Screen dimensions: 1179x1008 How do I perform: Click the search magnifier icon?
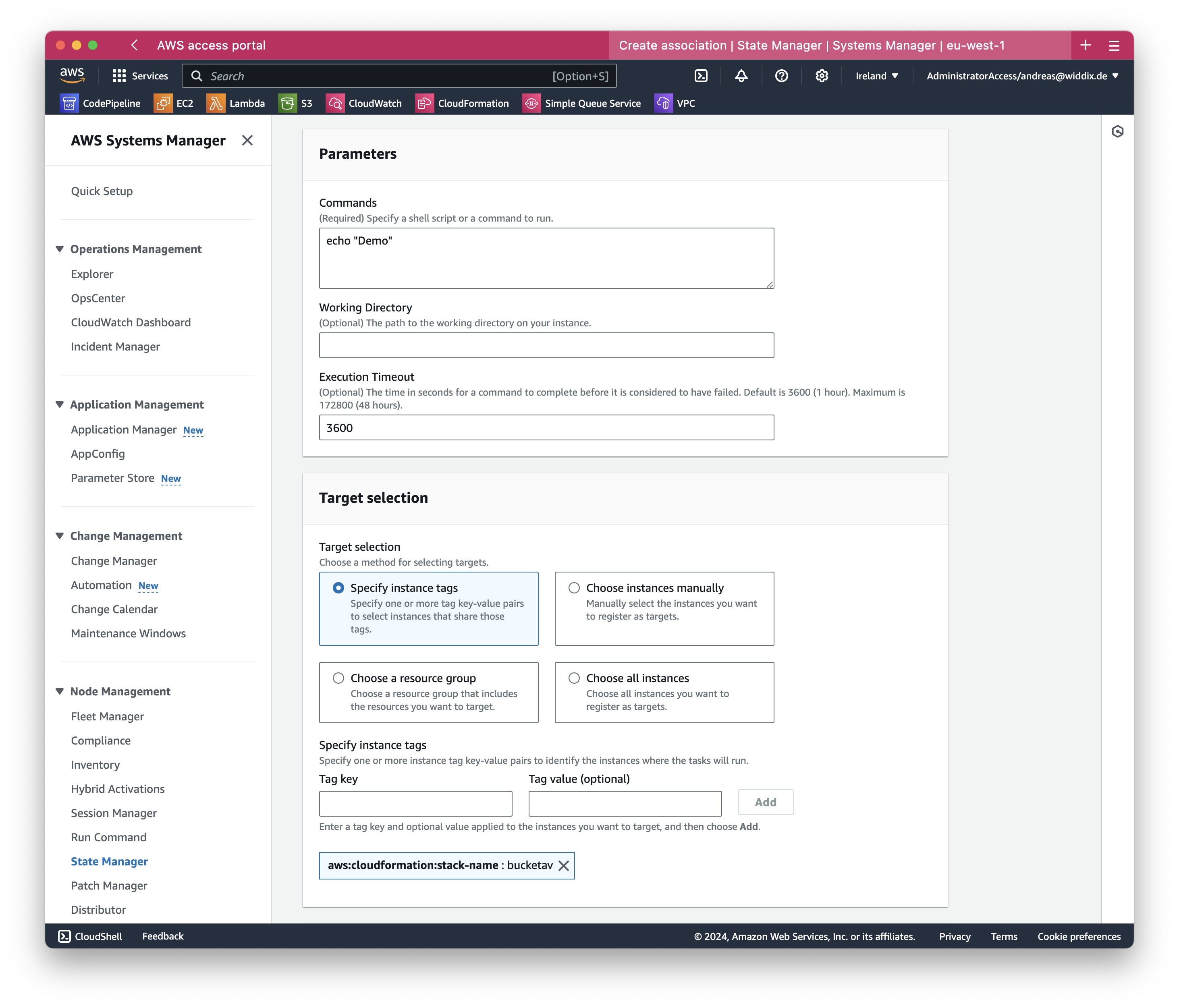[196, 76]
